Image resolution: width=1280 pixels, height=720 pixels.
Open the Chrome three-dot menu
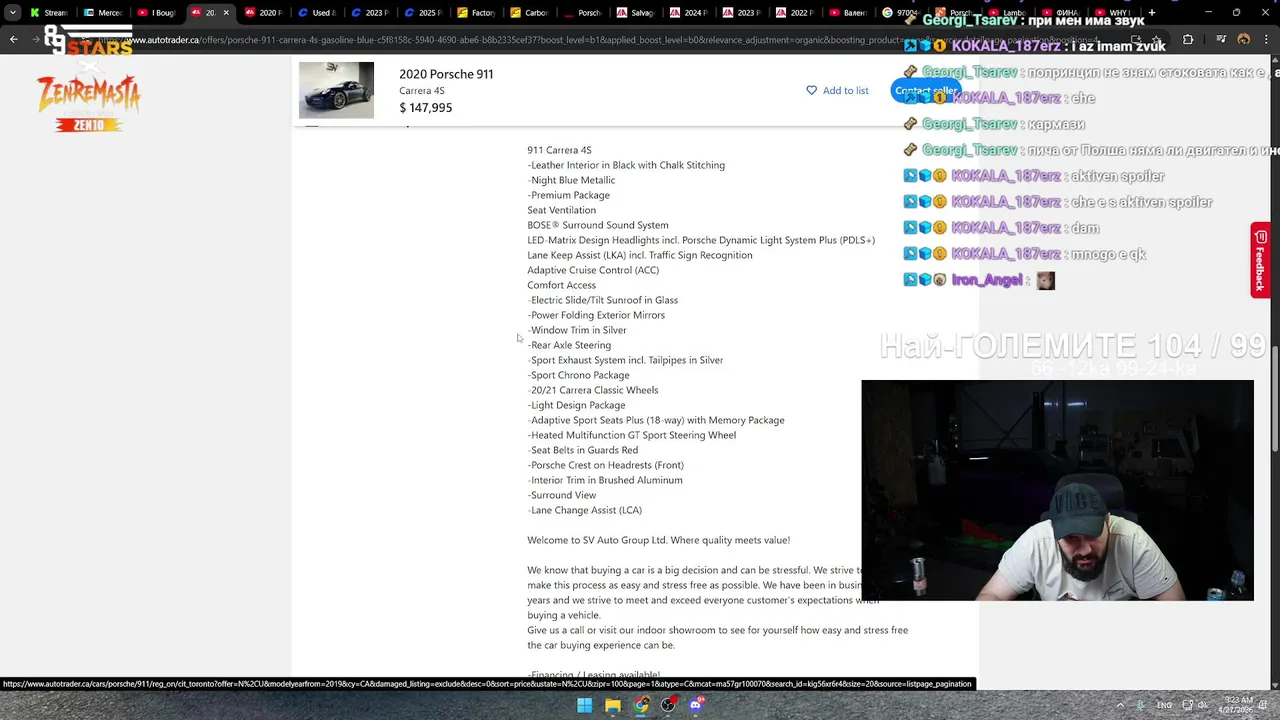click(x=1268, y=40)
